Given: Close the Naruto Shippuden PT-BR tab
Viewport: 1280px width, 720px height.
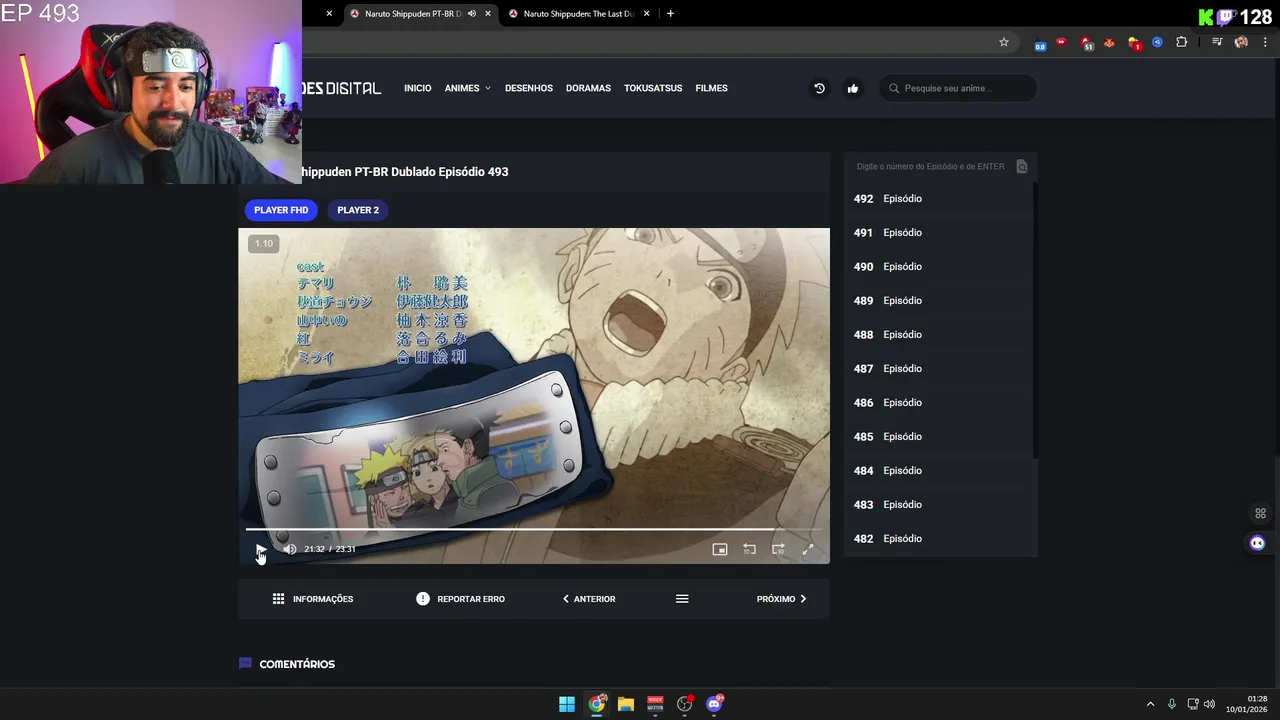Looking at the screenshot, I should point(488,14).
